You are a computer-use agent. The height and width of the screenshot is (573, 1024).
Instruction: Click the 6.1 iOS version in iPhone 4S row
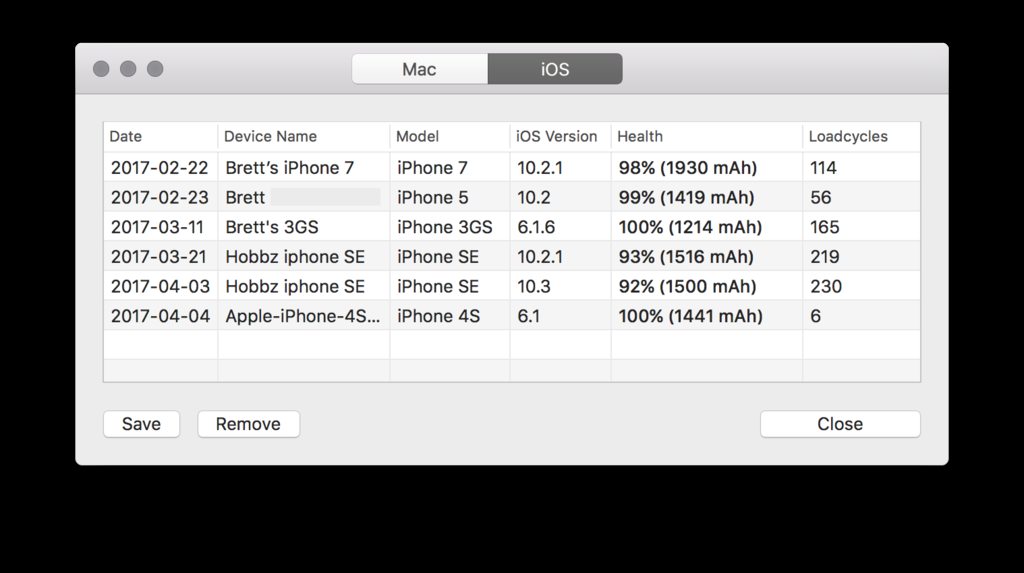tap(528, 316)
